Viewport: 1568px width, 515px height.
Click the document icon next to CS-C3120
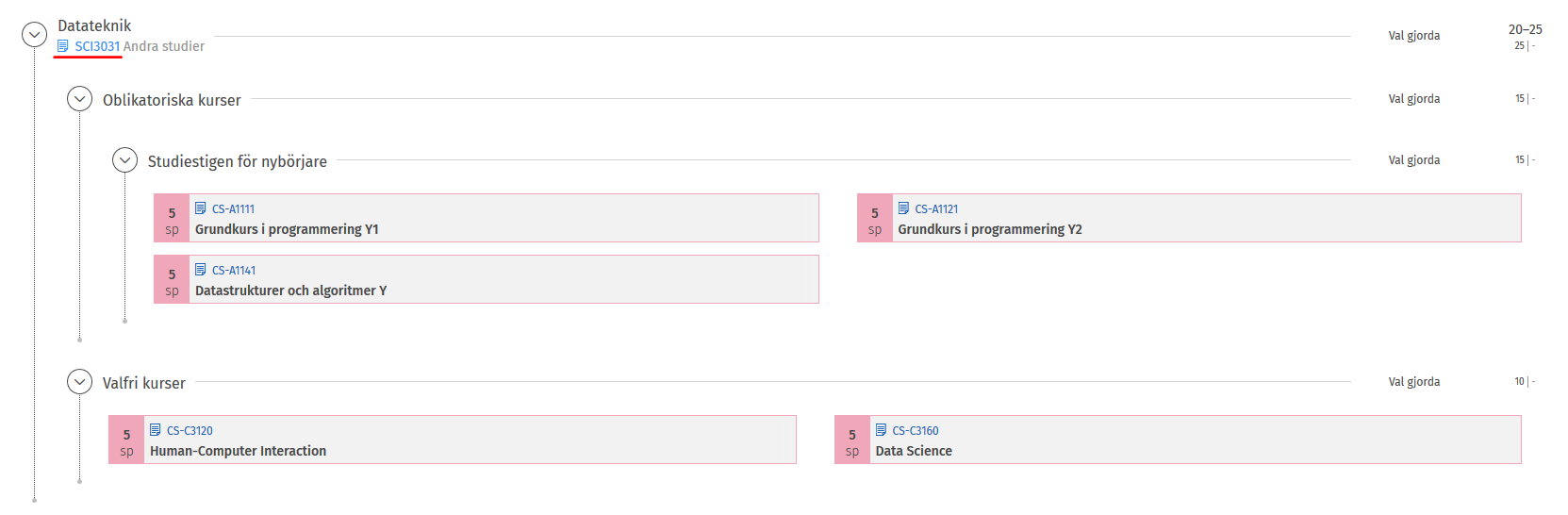click(156, 430)
